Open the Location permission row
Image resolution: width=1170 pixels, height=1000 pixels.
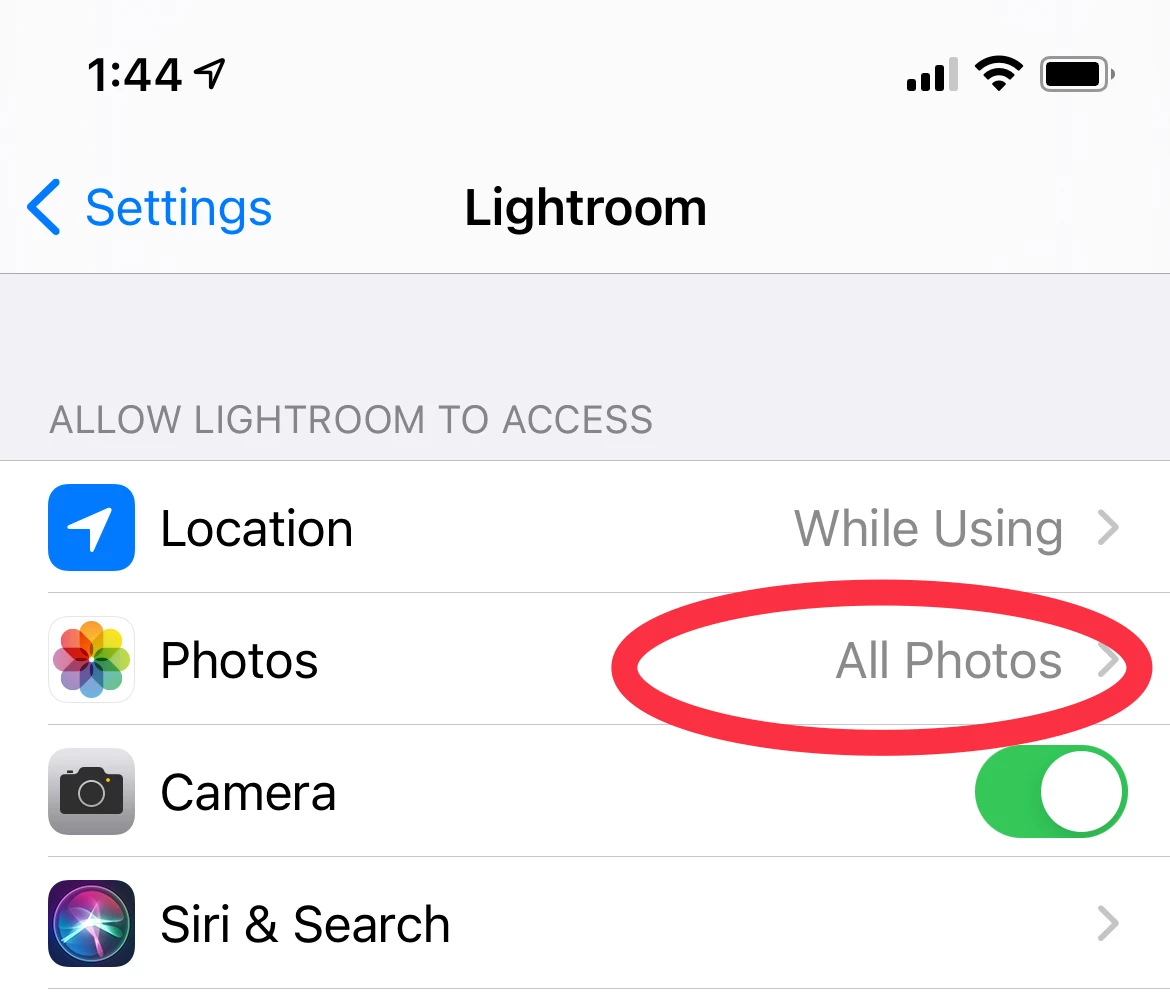pos(585,528)
